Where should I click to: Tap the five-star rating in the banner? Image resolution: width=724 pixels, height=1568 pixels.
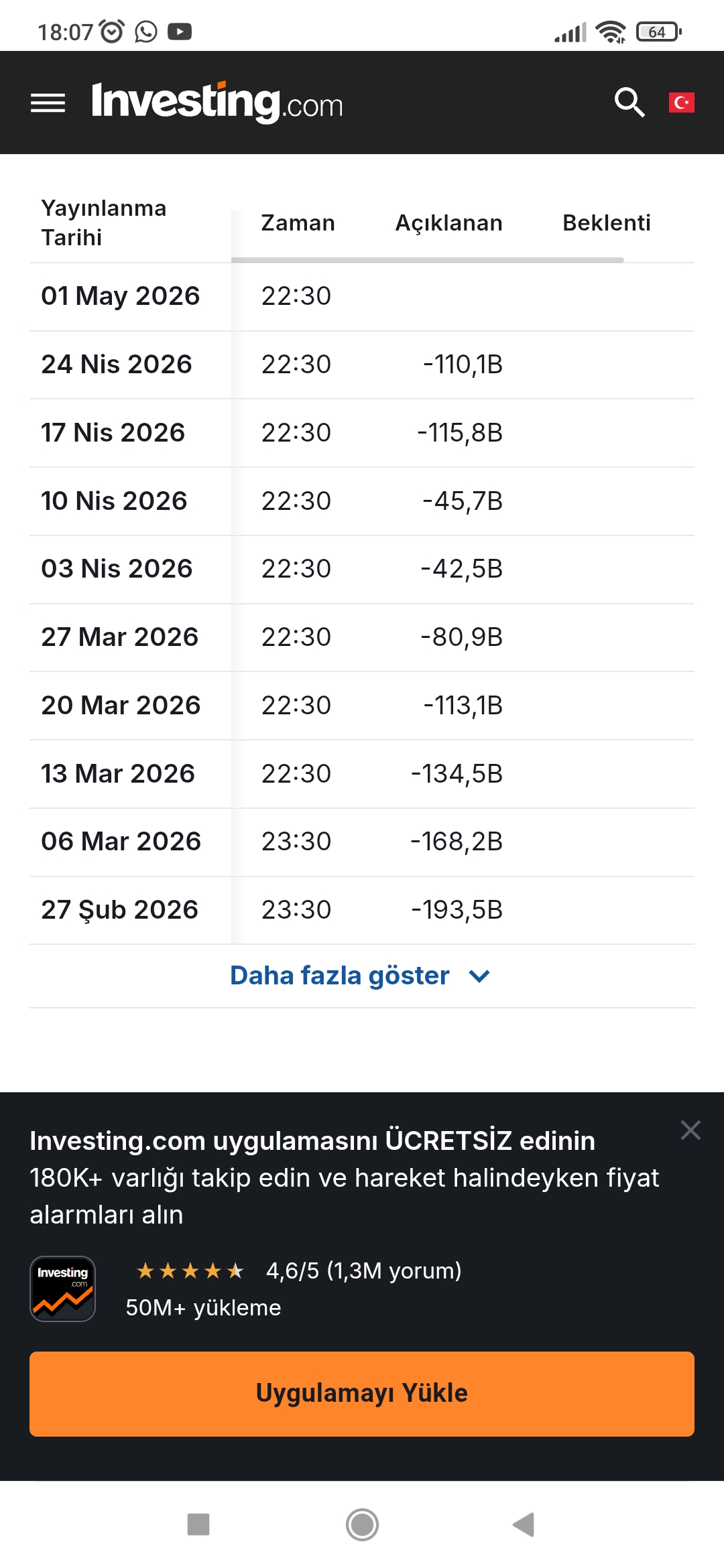point(190,1270)
